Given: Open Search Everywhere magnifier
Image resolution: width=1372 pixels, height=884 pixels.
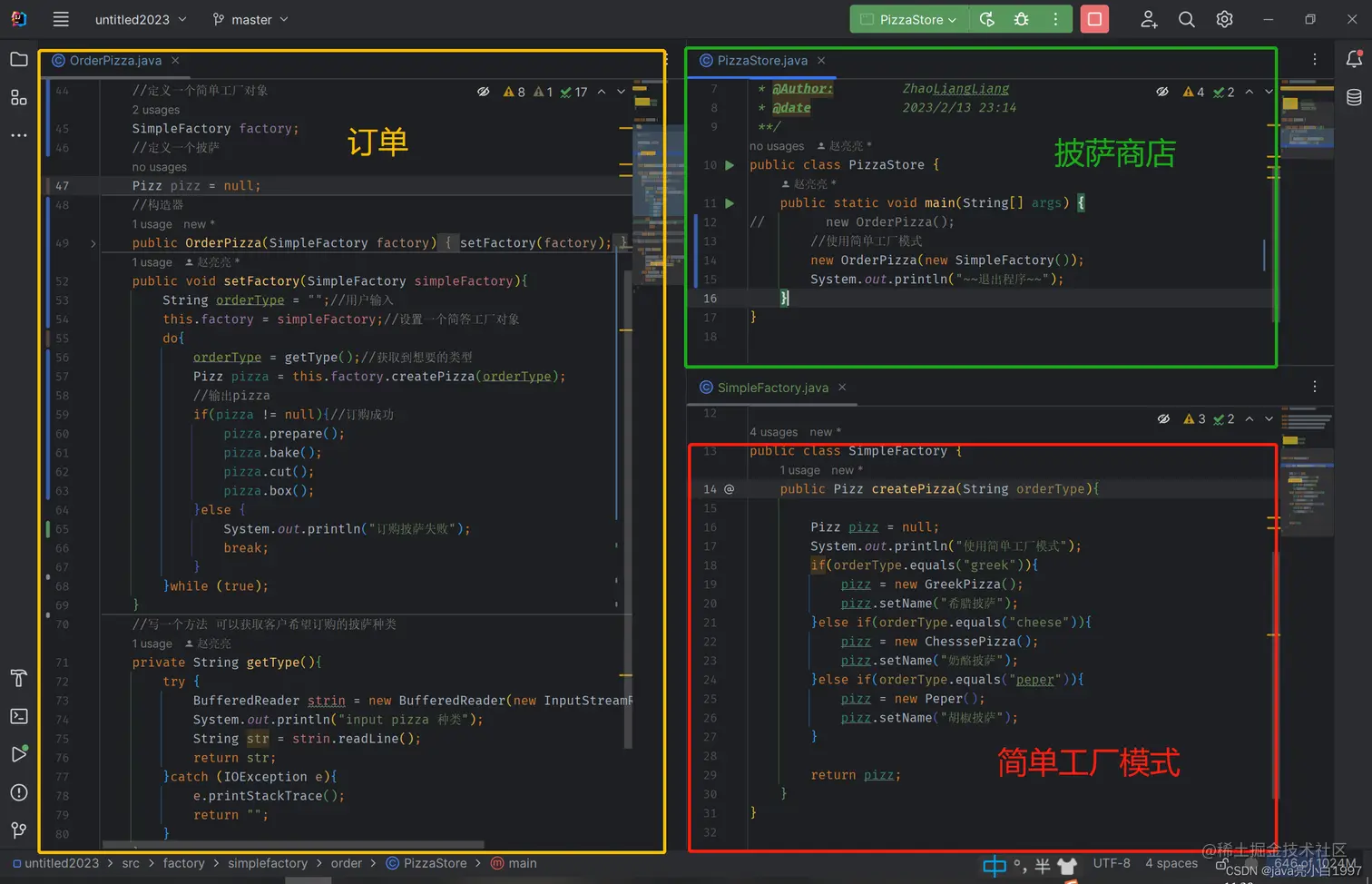Looking at the screenshot, I should tap(1186, 19).
